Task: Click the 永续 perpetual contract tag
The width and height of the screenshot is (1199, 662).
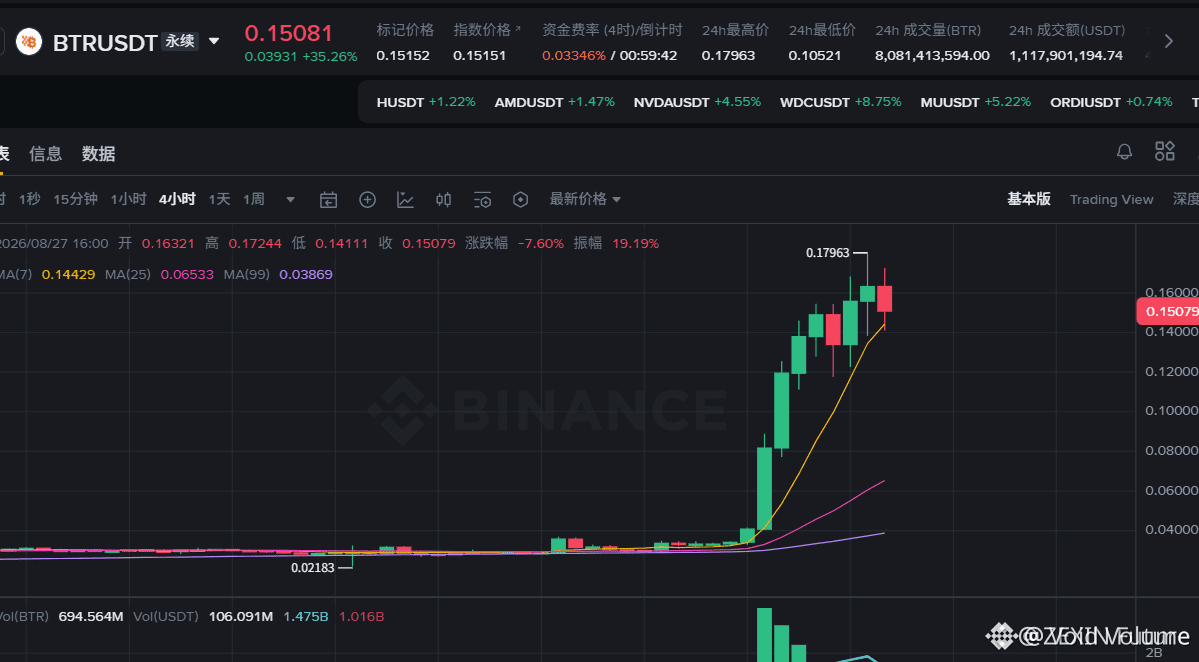Action: (180, 41)
